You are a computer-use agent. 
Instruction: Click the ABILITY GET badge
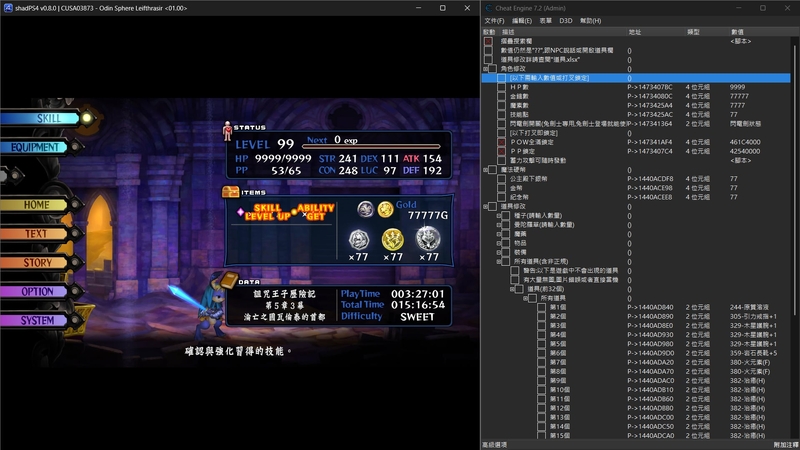tap(316, 212)
